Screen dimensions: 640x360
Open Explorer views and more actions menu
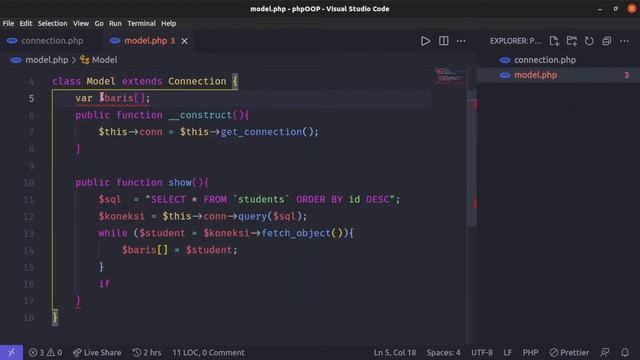click(x=624, y=41)
